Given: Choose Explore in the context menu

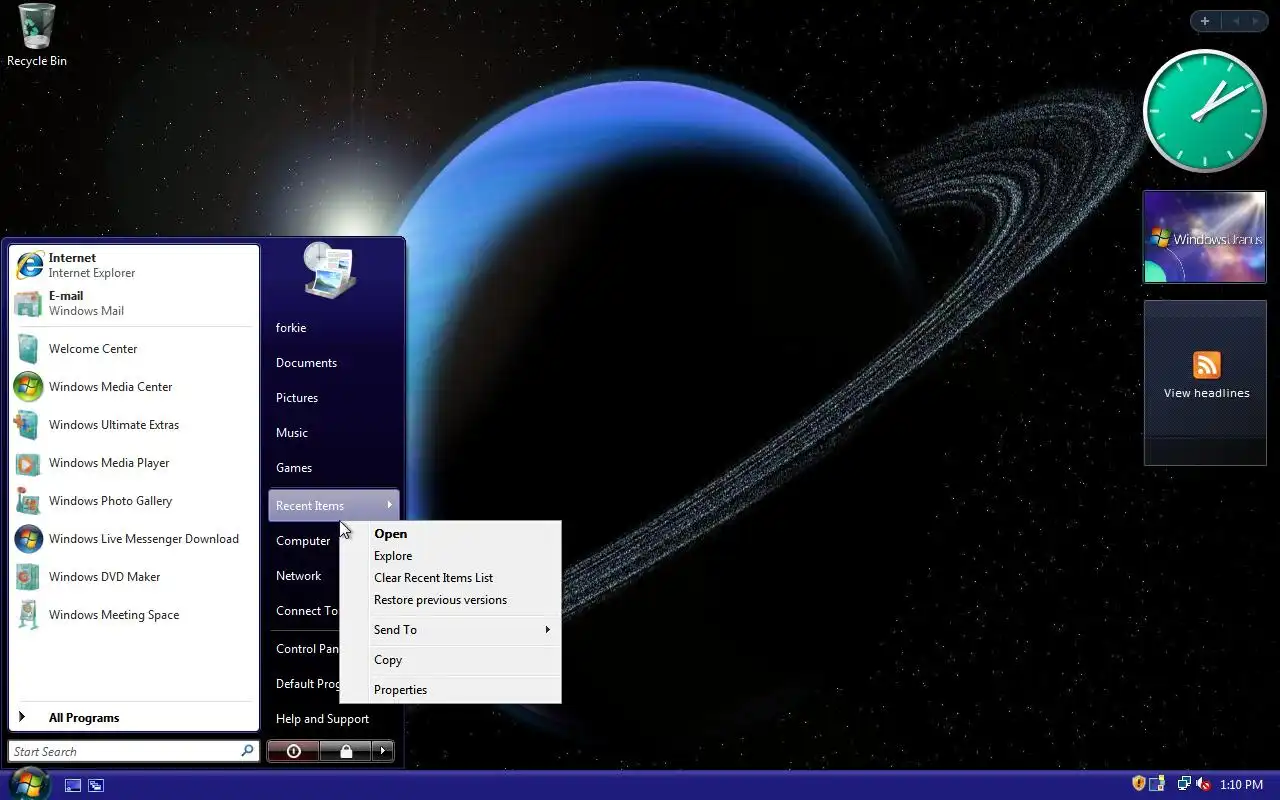Looking at the screenshot, I should (450, 556).
